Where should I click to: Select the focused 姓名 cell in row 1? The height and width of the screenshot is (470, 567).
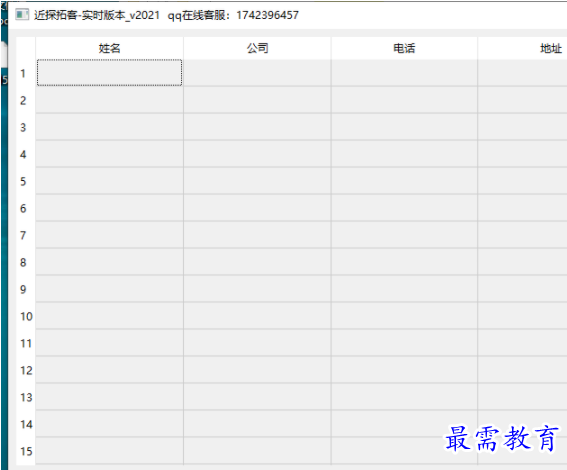(110, 73)
